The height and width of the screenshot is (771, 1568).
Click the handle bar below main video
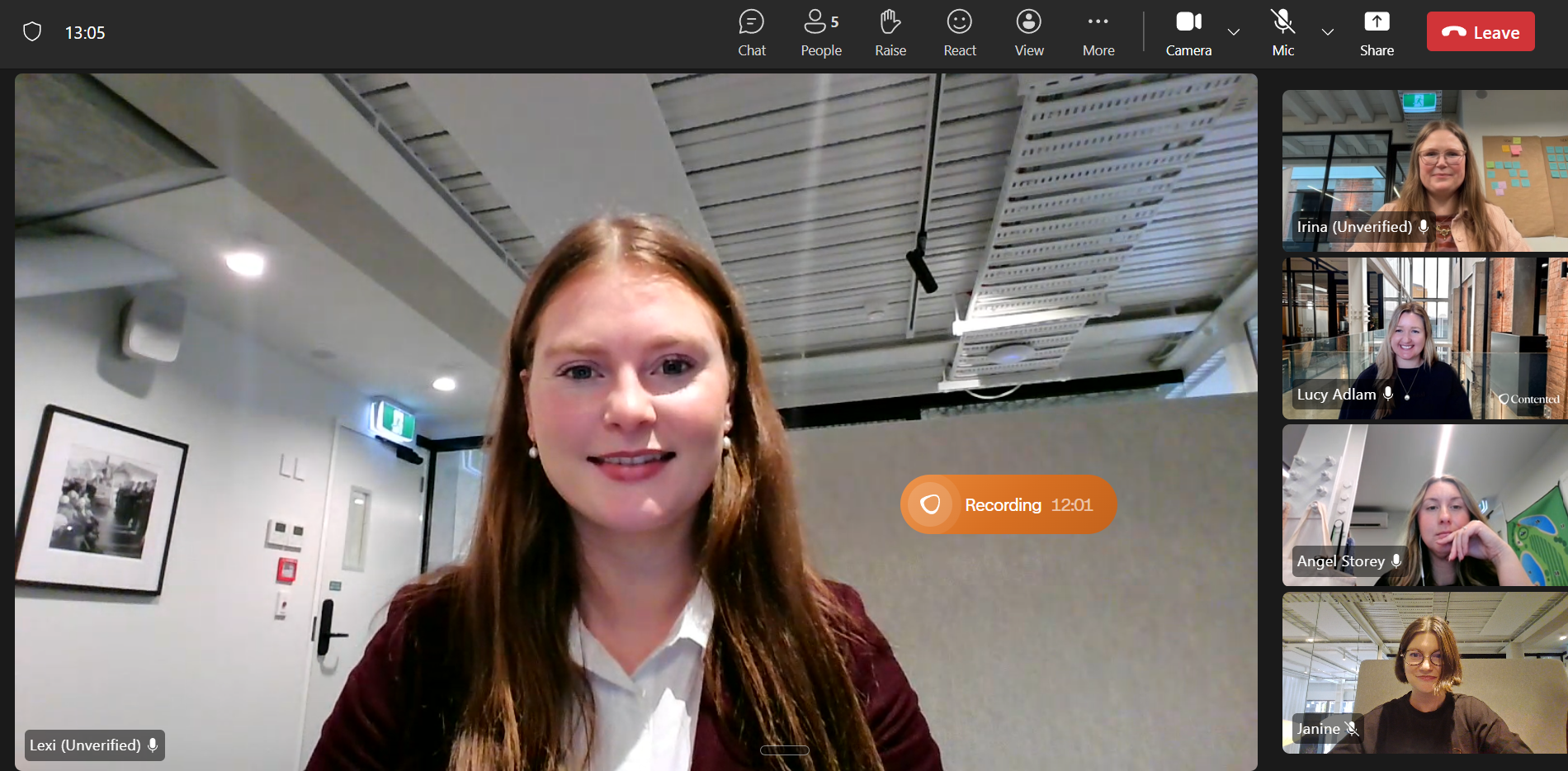[785, 750]
